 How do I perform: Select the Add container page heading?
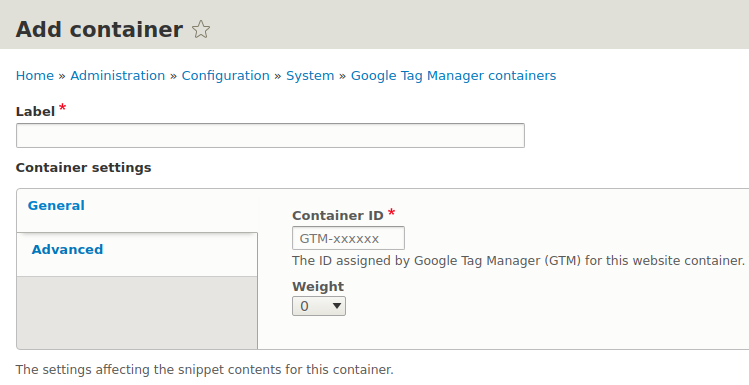(99, 30)
